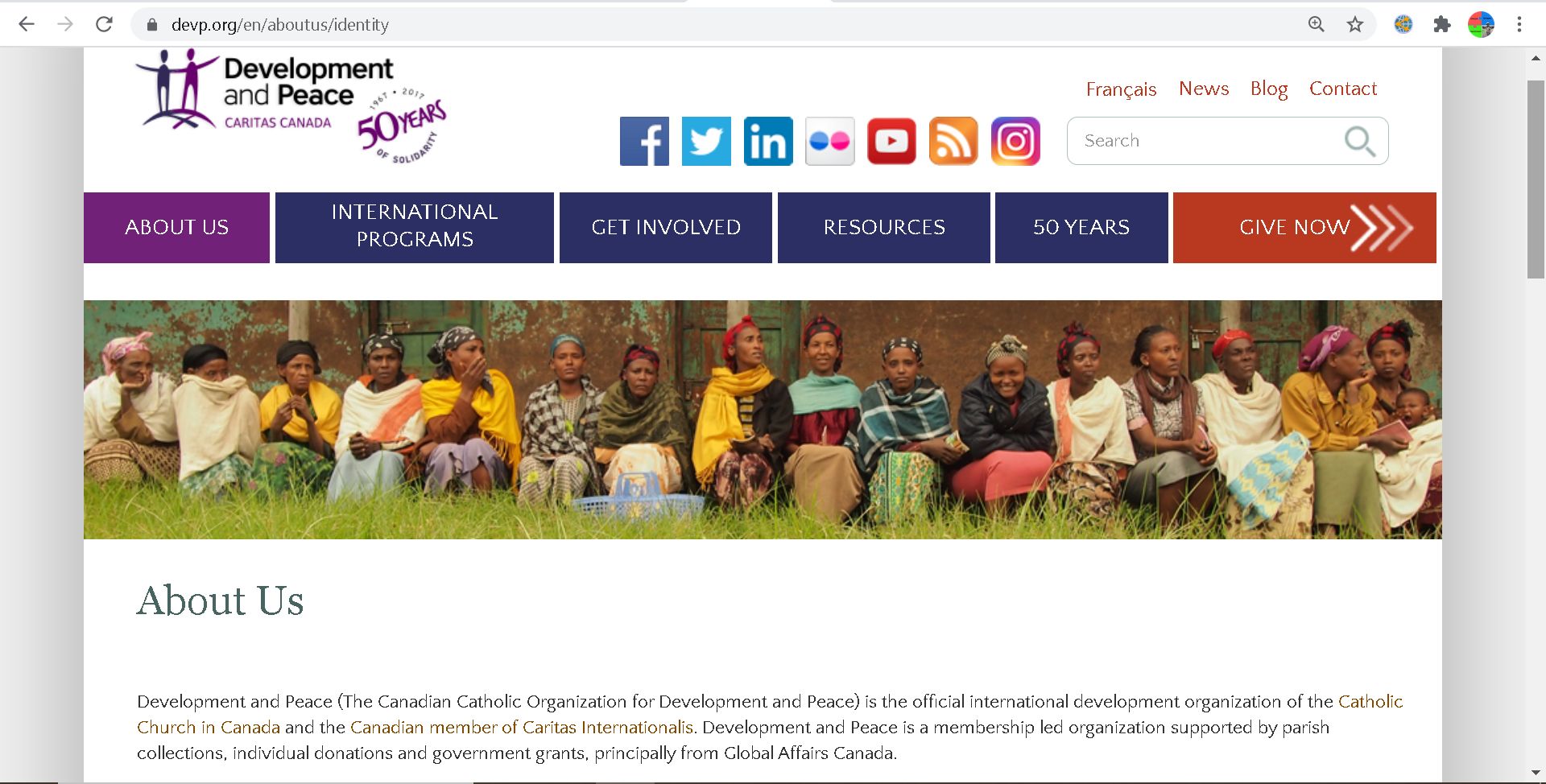This screenshot has height=784, width=1546.
Task: Open the About Us menu tab
Action: click(x=176, y=227)
